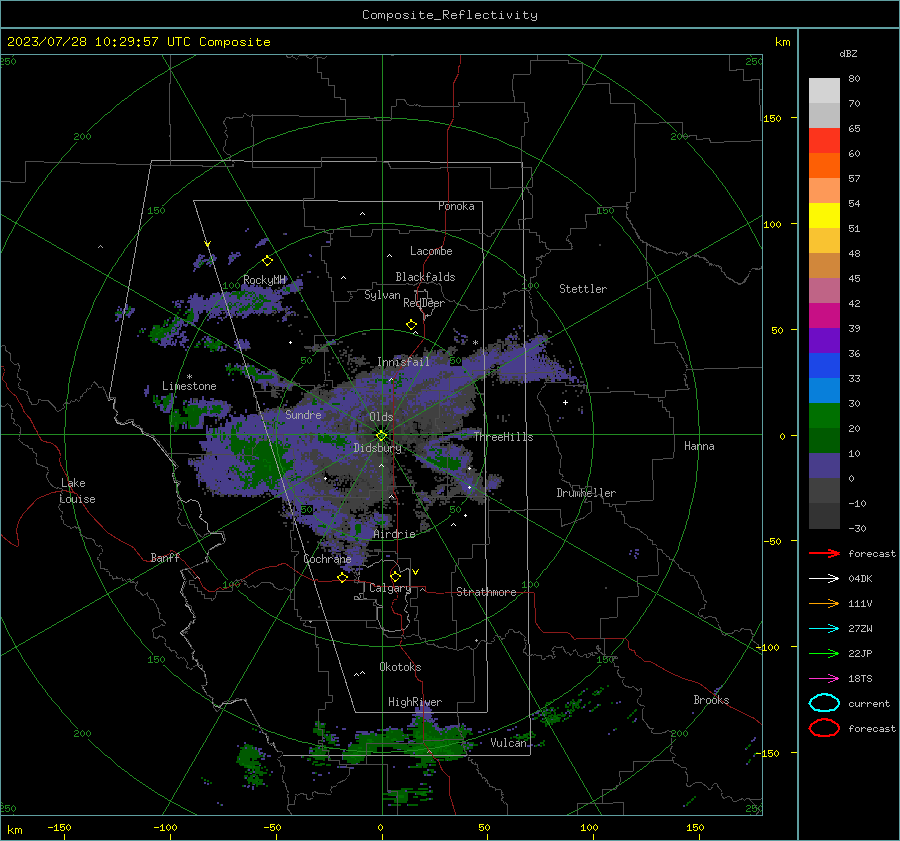
Task: Click the Airdrie city label
Action: pyautogui.click(x=394, y=534)
